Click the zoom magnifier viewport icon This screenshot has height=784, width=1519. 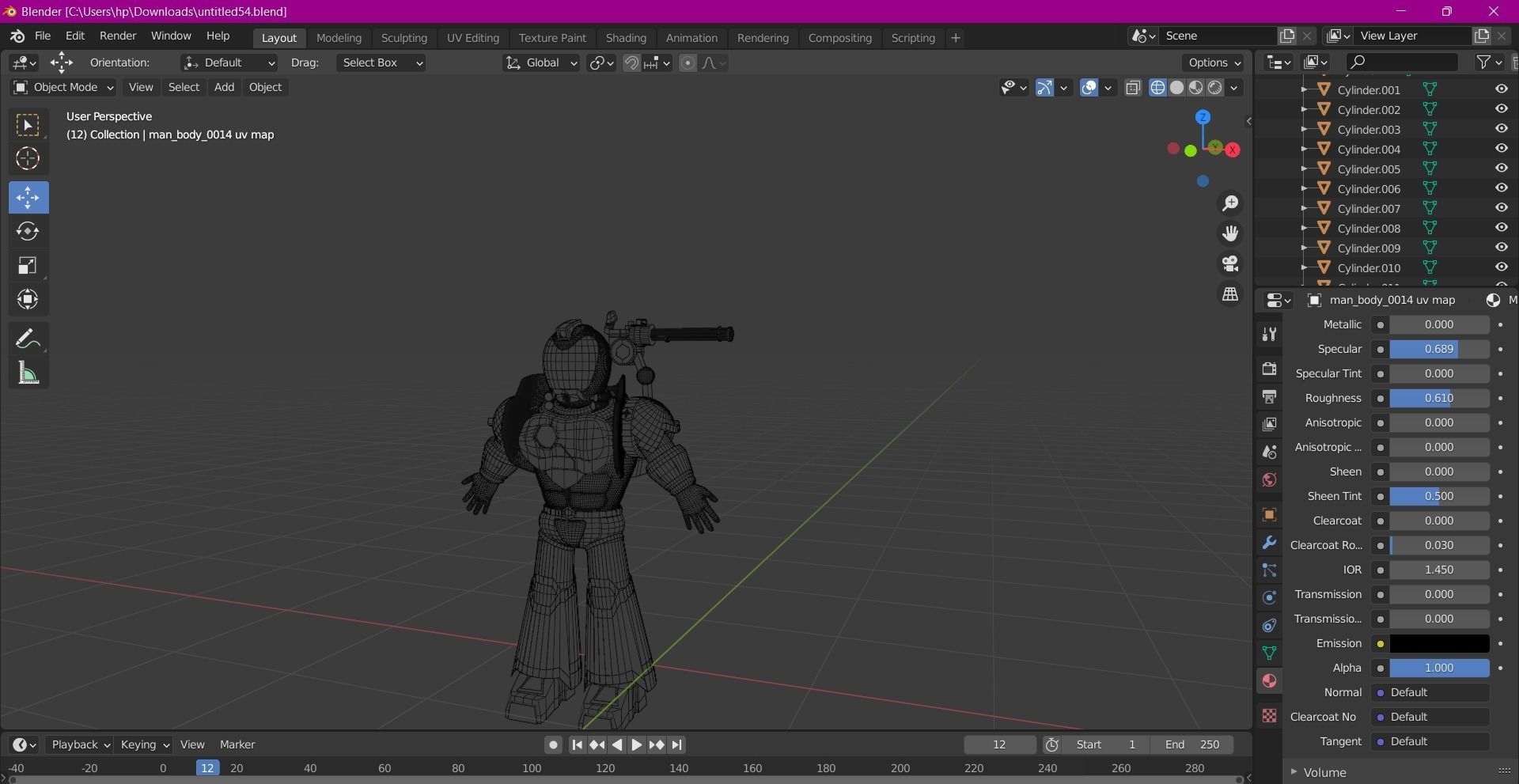pos(1230,203)
